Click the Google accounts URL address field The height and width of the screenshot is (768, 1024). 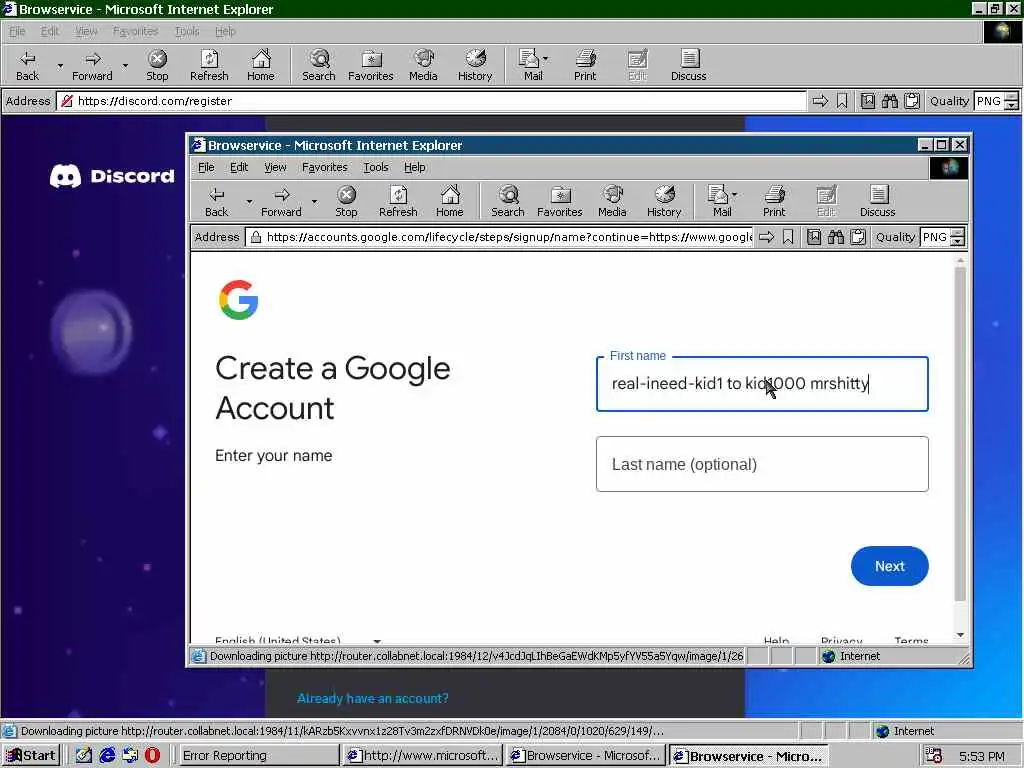500,237
